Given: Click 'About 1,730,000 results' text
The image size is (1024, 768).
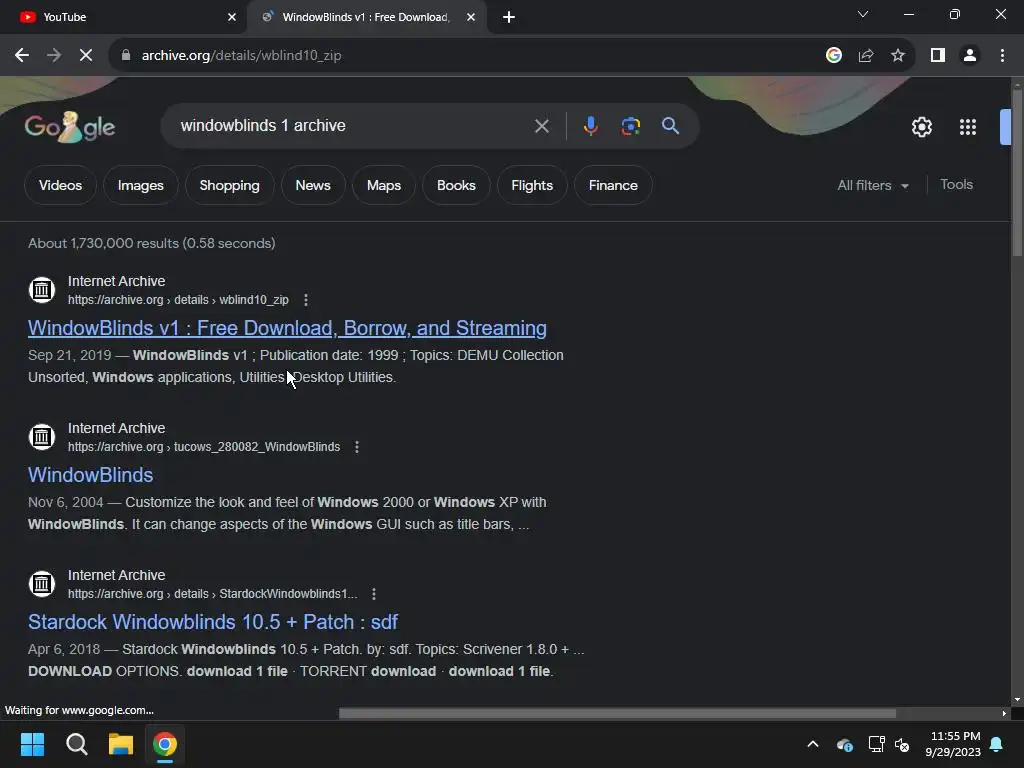Looking at the screenshot, I should 104,243.
